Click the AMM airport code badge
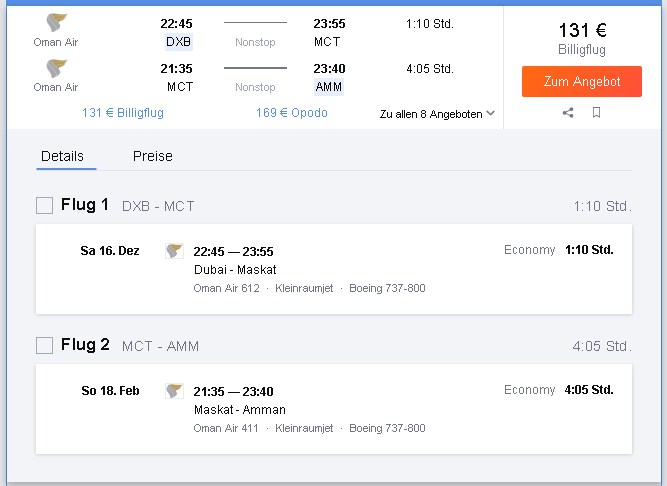Viewport: 667px width, 486px height. [x=329, y=87]
